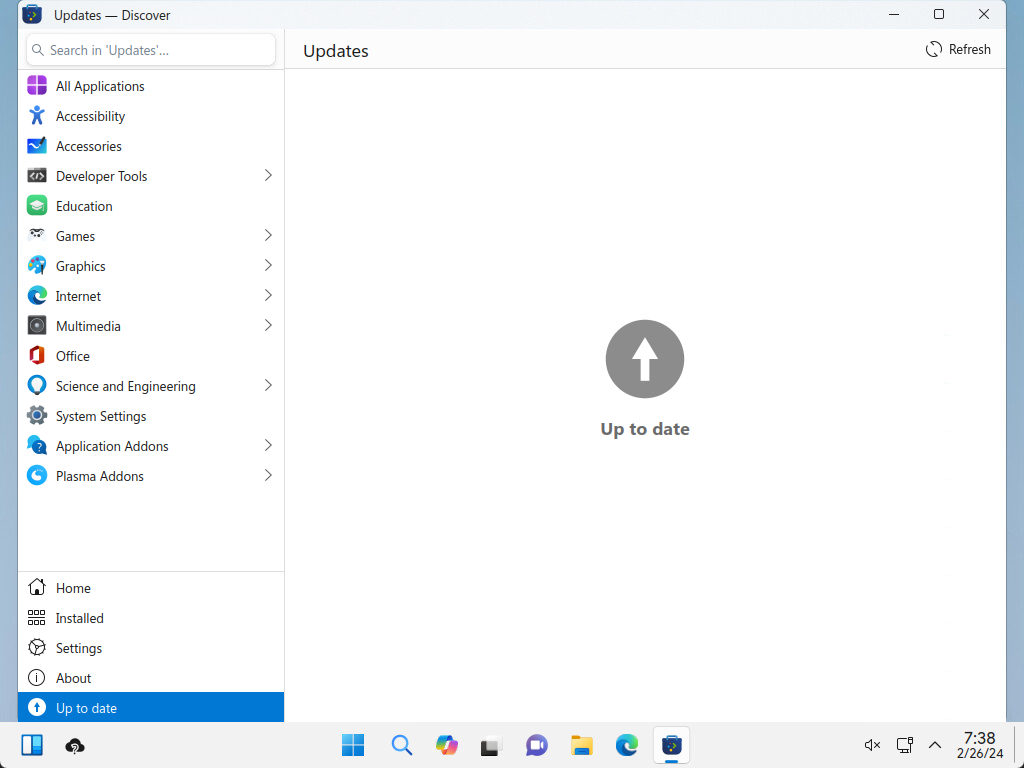This screenshot has width=1024, height=768.
Task: Select the Internet category
Action: (78, 296)
